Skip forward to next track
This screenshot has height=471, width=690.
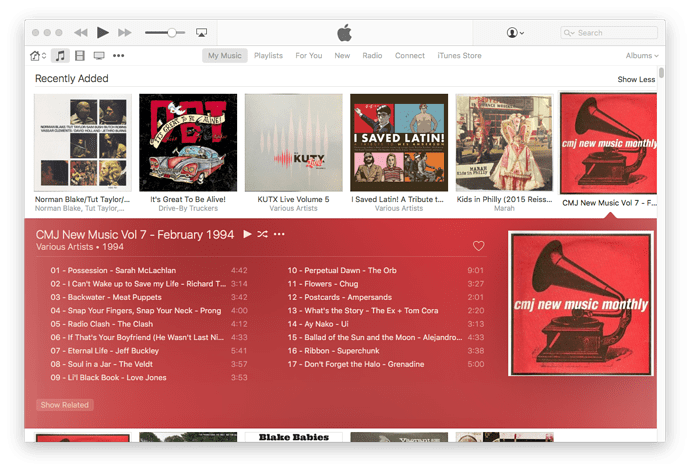pos(125,33)
